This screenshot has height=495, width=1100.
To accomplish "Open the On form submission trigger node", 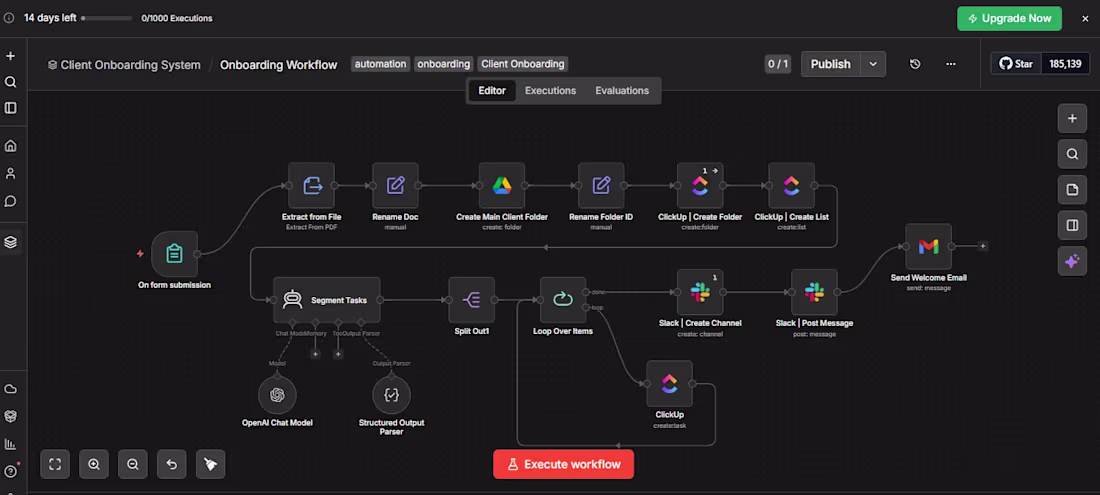I will (x=174, y=254).
